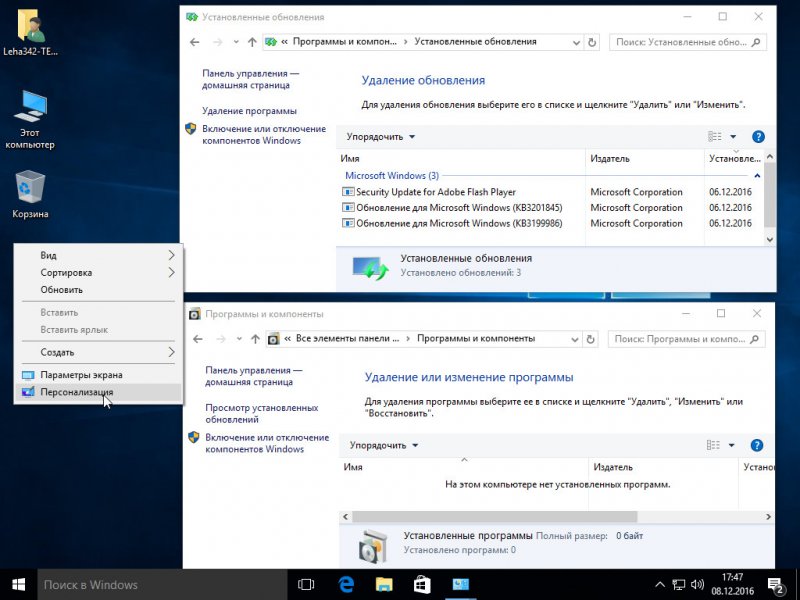
Task: Sort by Издатель column in updates window
Action: (644, 159)
